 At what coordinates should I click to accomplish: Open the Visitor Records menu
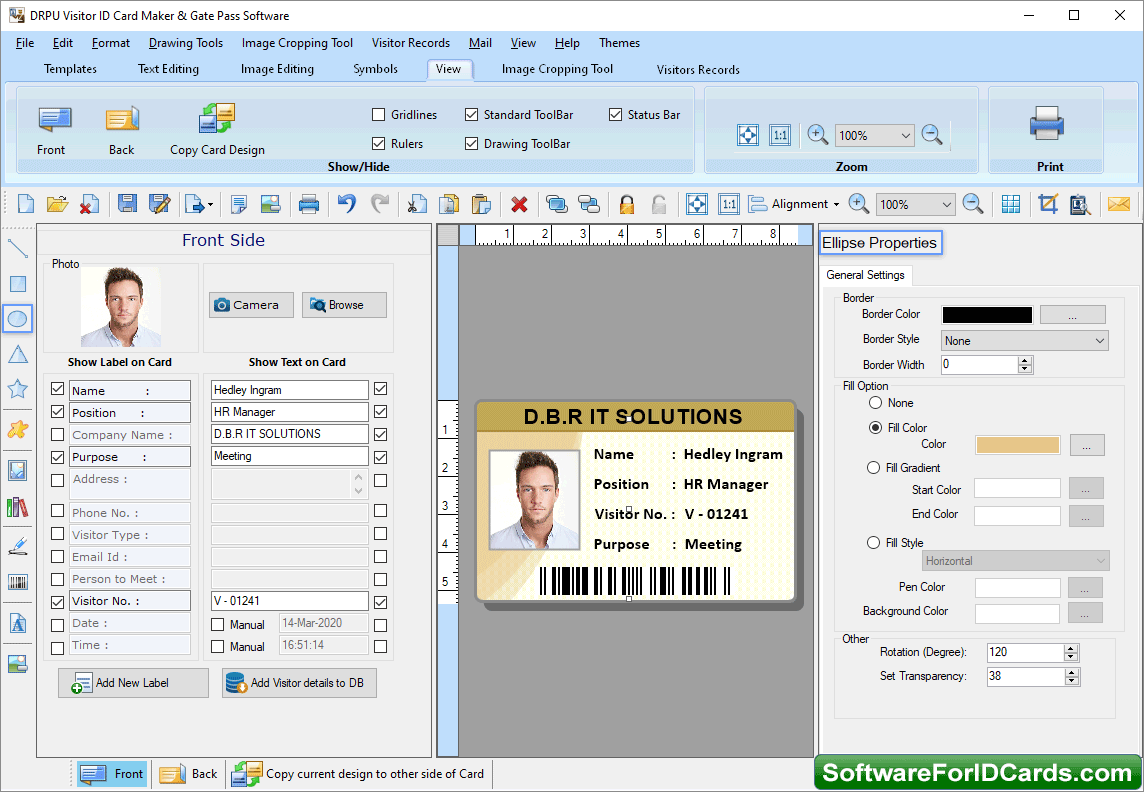411,43
